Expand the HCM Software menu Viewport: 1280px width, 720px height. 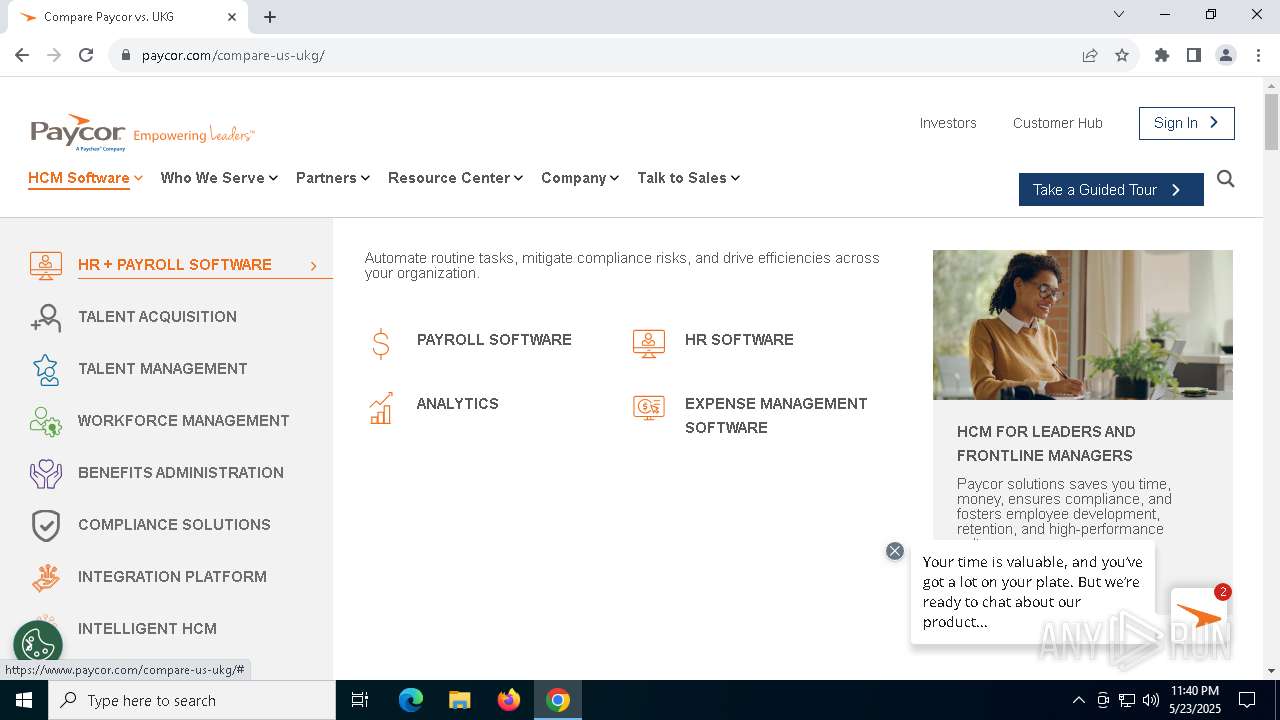point(85,178)
